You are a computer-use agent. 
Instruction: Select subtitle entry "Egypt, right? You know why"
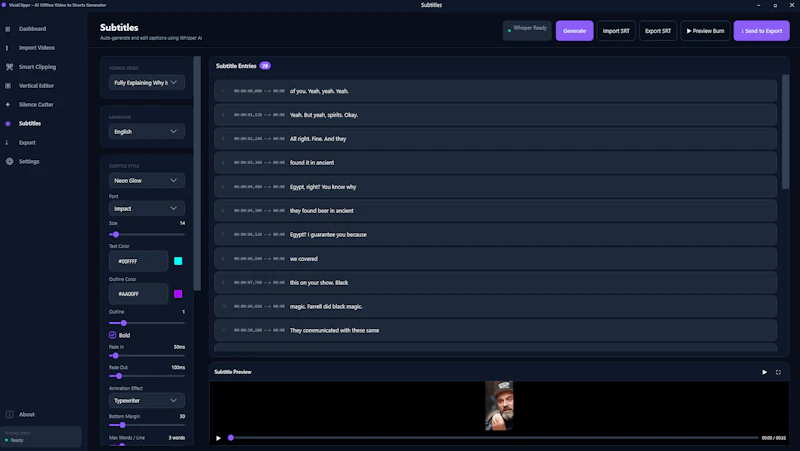pyautogui.click(x=495, y=187)
